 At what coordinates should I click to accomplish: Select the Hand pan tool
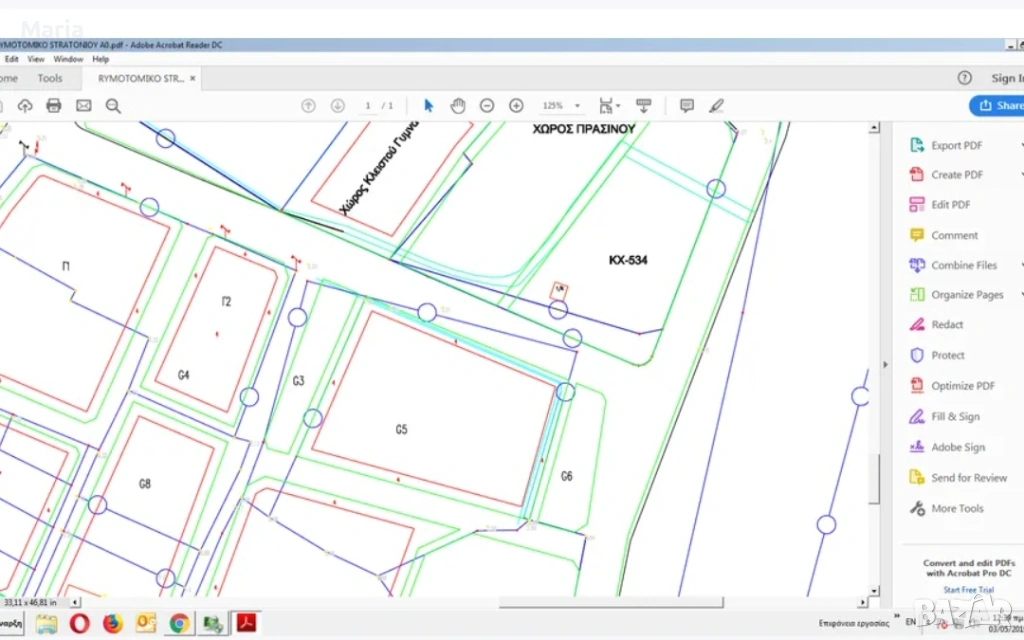click(458, 105)
